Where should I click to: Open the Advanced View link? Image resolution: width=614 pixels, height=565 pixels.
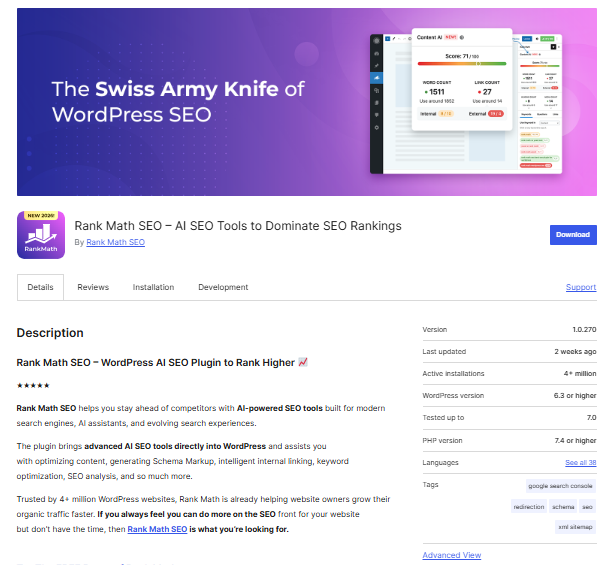coord(452,555)
